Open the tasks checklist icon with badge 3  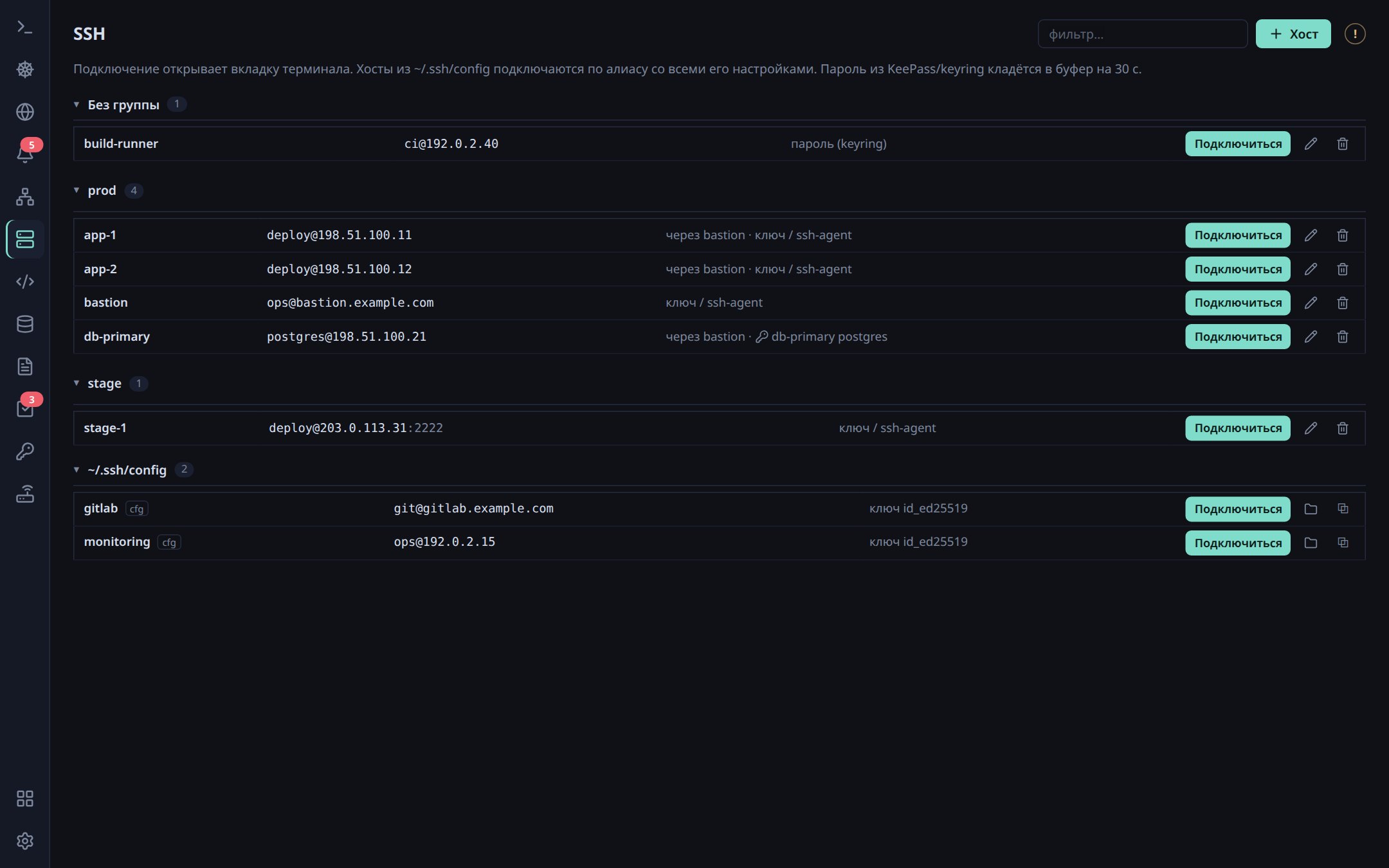(24, 409)
